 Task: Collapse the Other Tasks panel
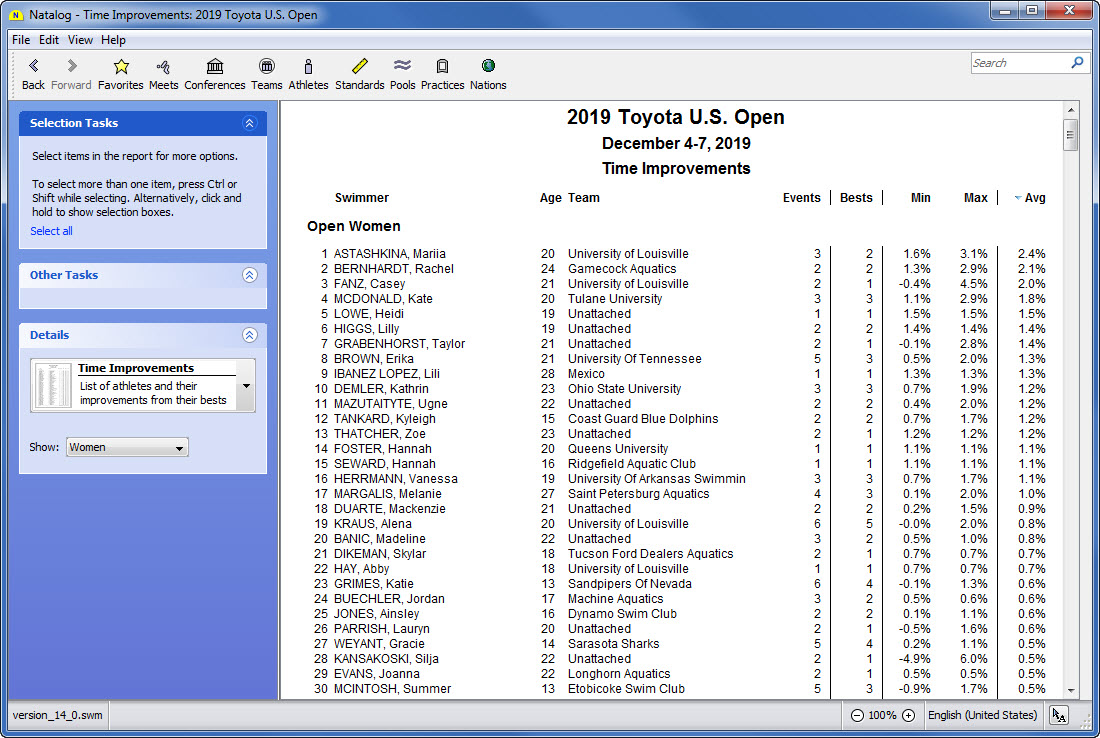click(x=249, y=275)
